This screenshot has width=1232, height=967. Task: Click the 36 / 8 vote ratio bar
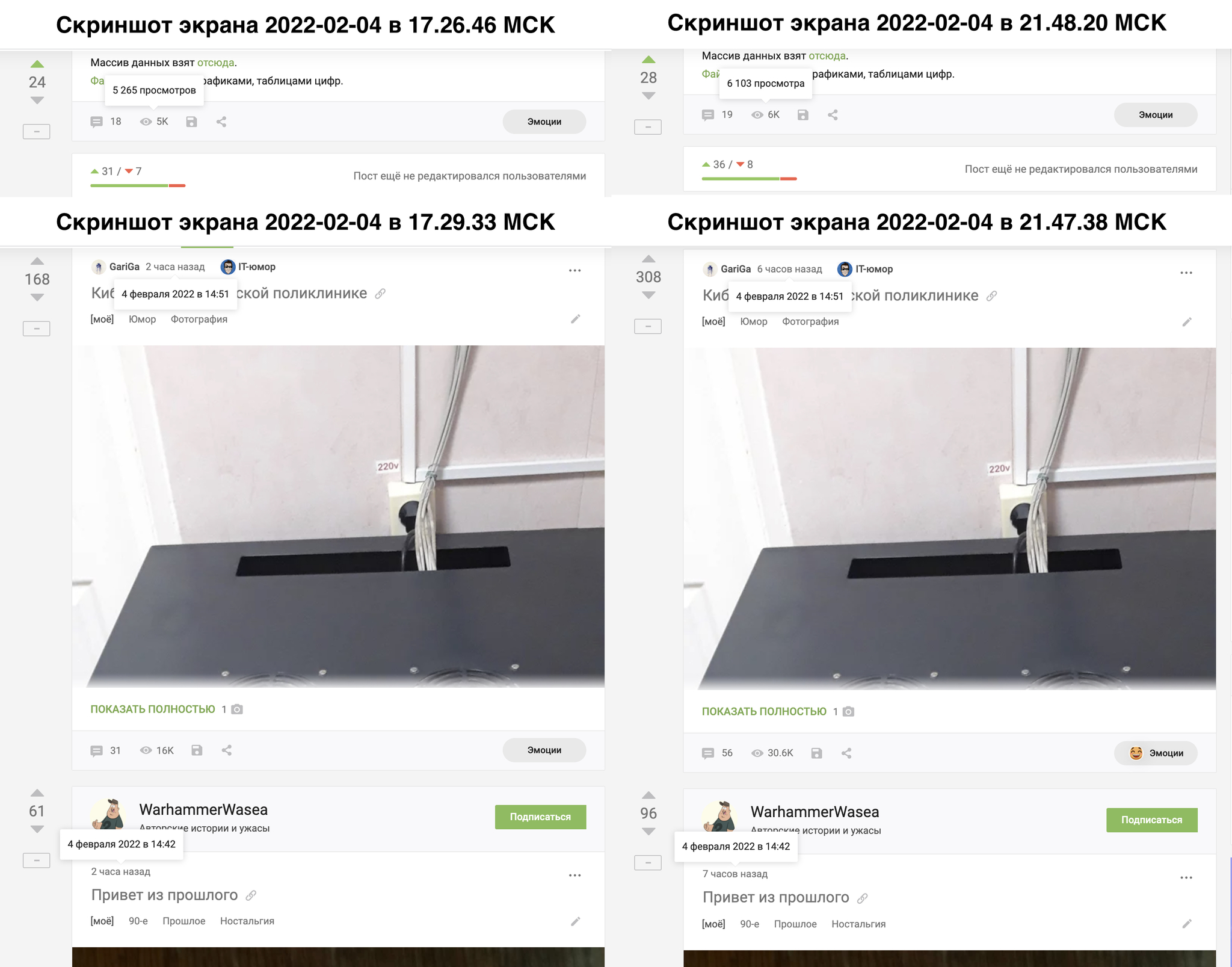click(750, 179)
